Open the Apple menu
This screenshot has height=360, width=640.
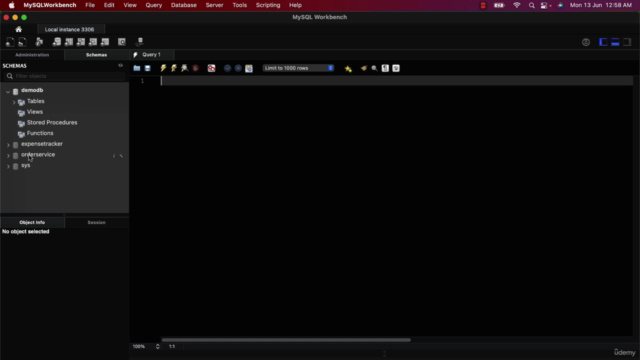(11, 5)
